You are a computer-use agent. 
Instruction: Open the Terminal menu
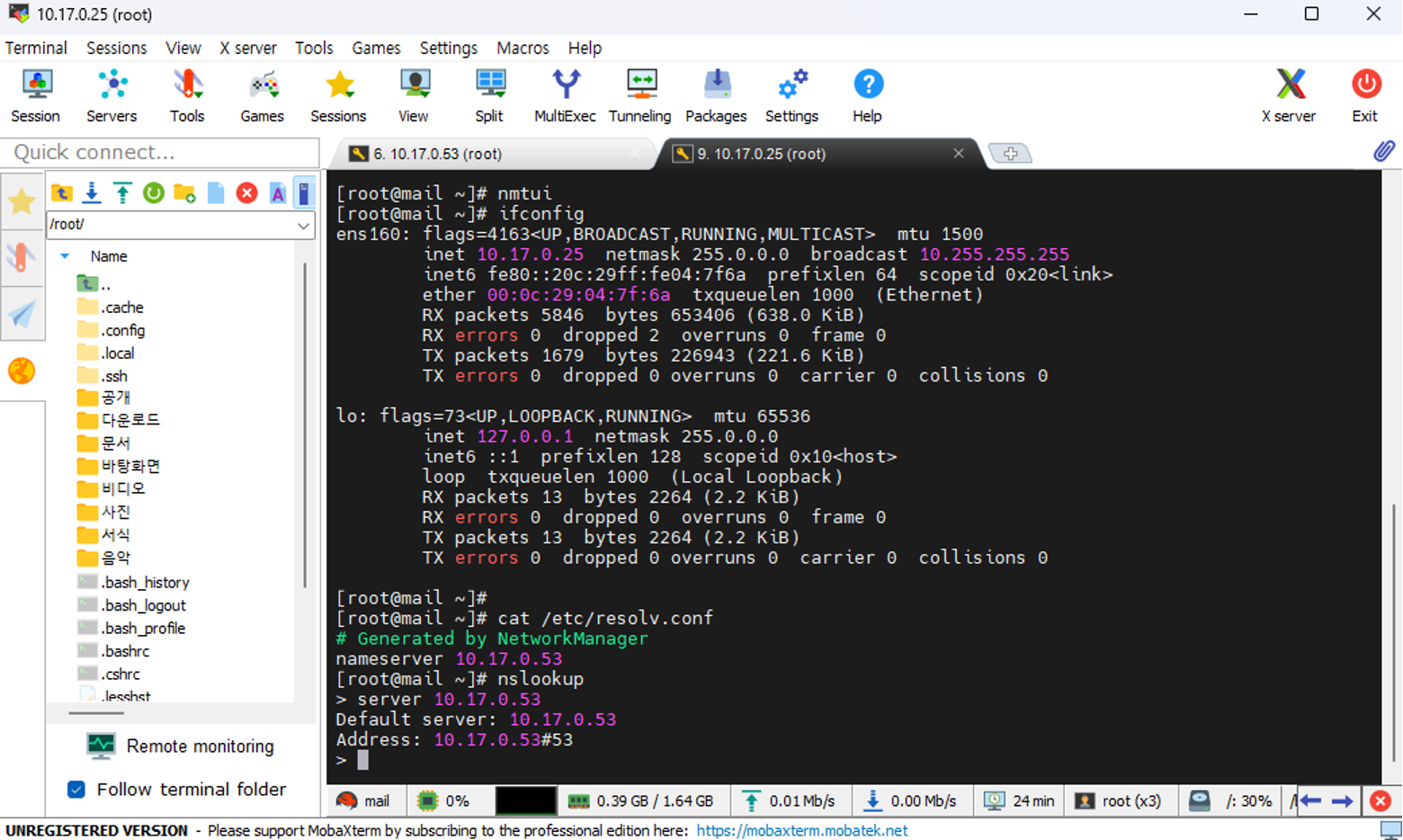tap(36, 48)
